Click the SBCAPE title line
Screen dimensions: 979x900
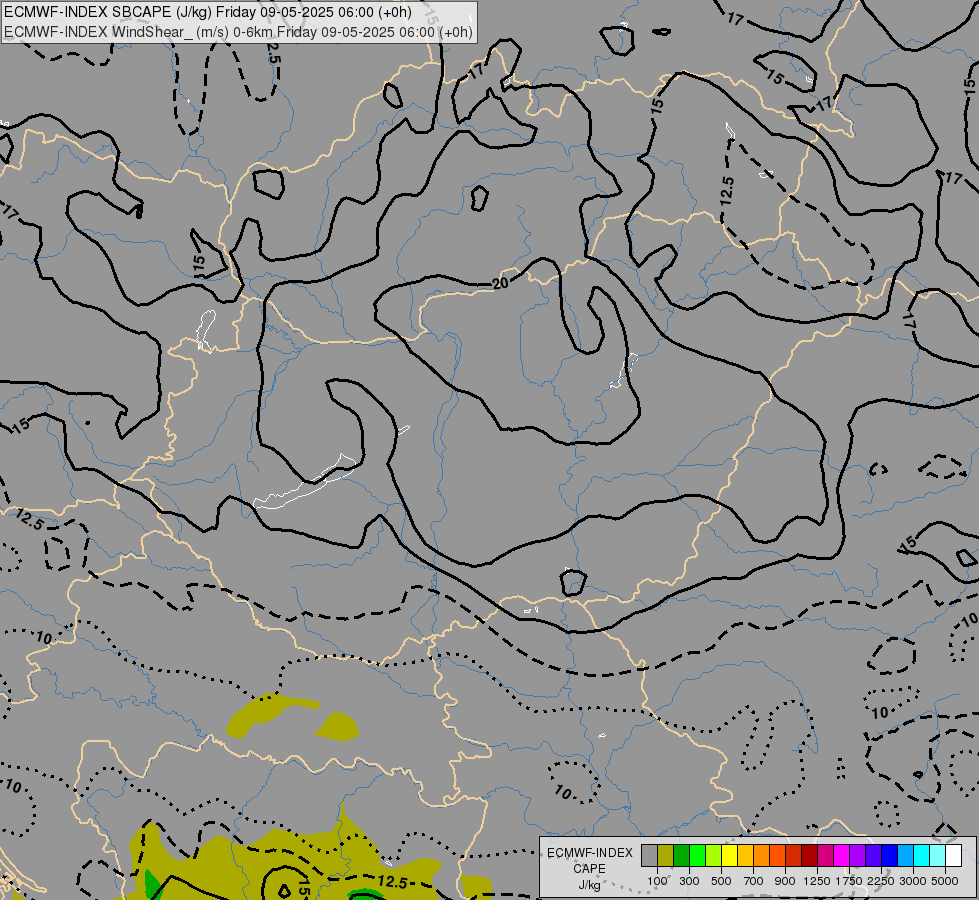pos(208,12)
